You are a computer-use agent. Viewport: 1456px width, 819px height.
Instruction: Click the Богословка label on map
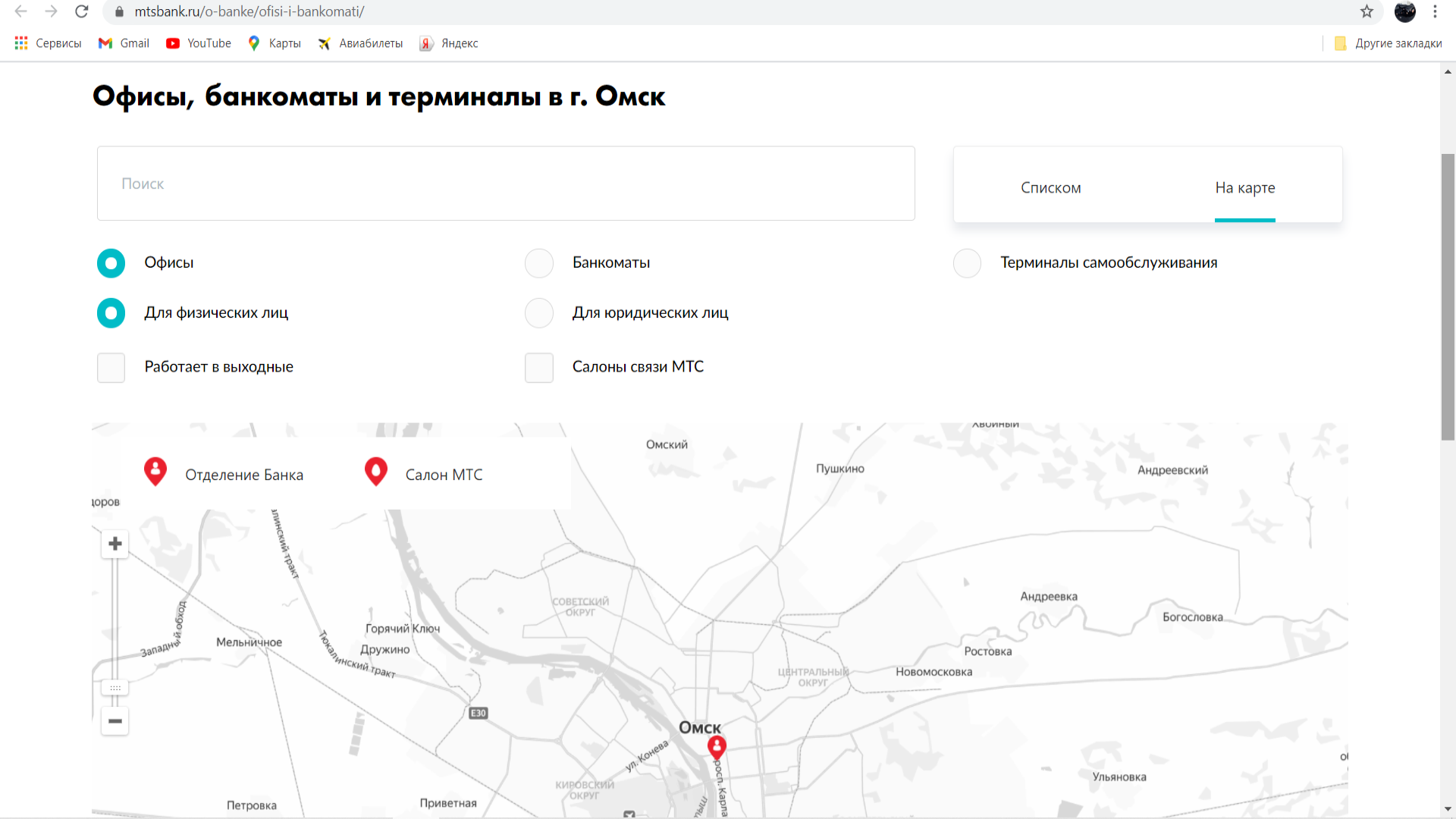click(x=1193, y=617)
